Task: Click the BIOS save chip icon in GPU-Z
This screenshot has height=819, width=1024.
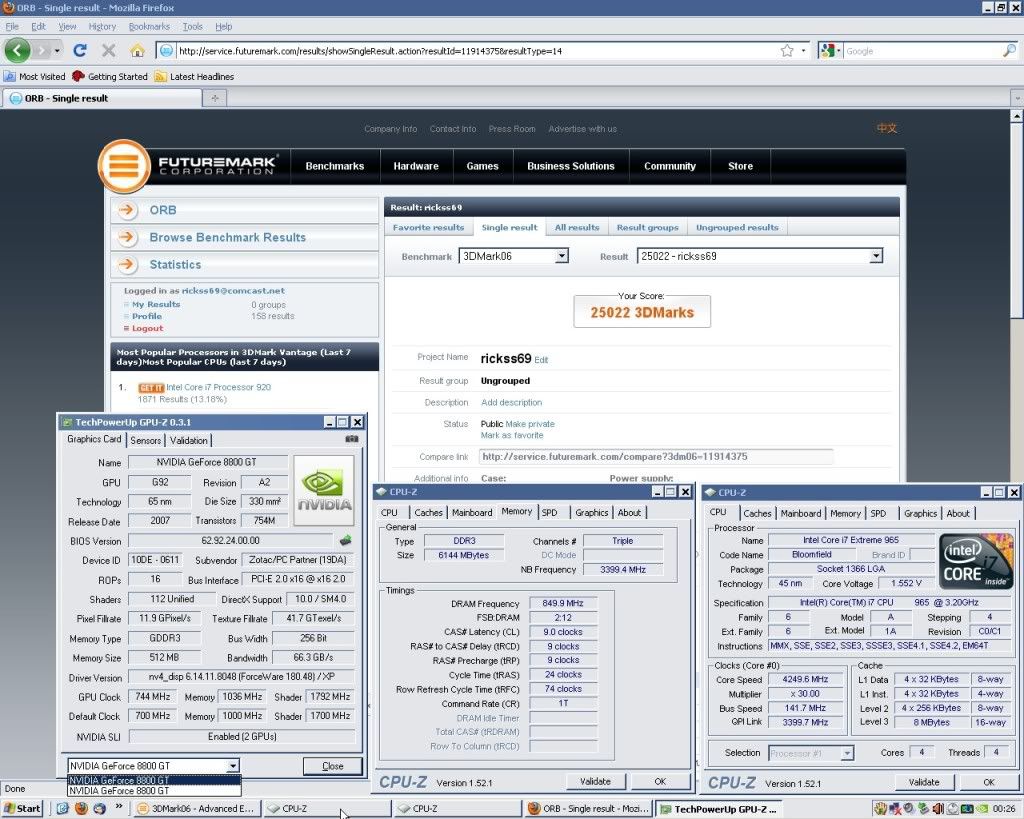Action: click(346, 541)
